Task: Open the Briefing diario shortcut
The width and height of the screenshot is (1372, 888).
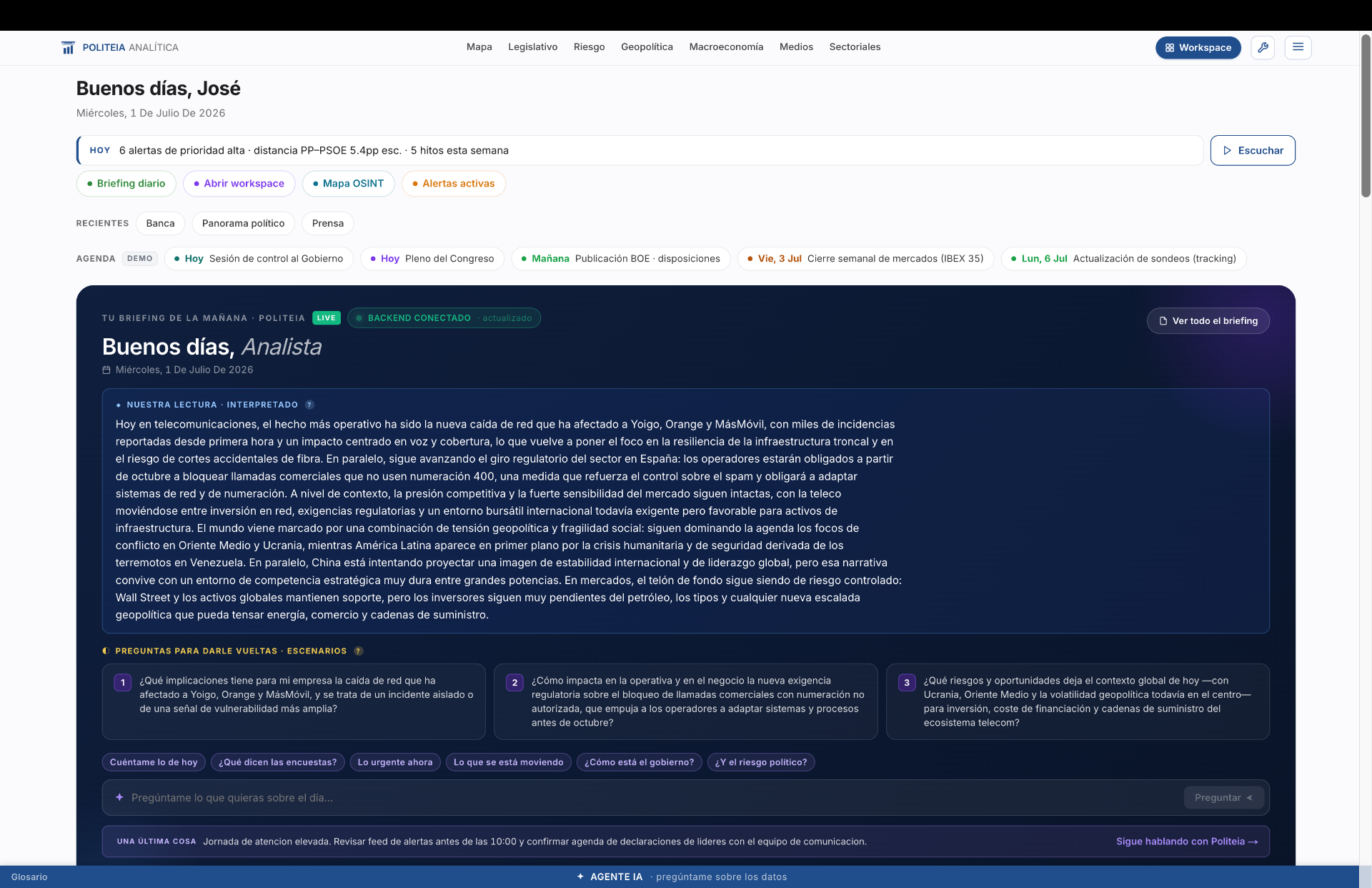Action: coord(126,184)
